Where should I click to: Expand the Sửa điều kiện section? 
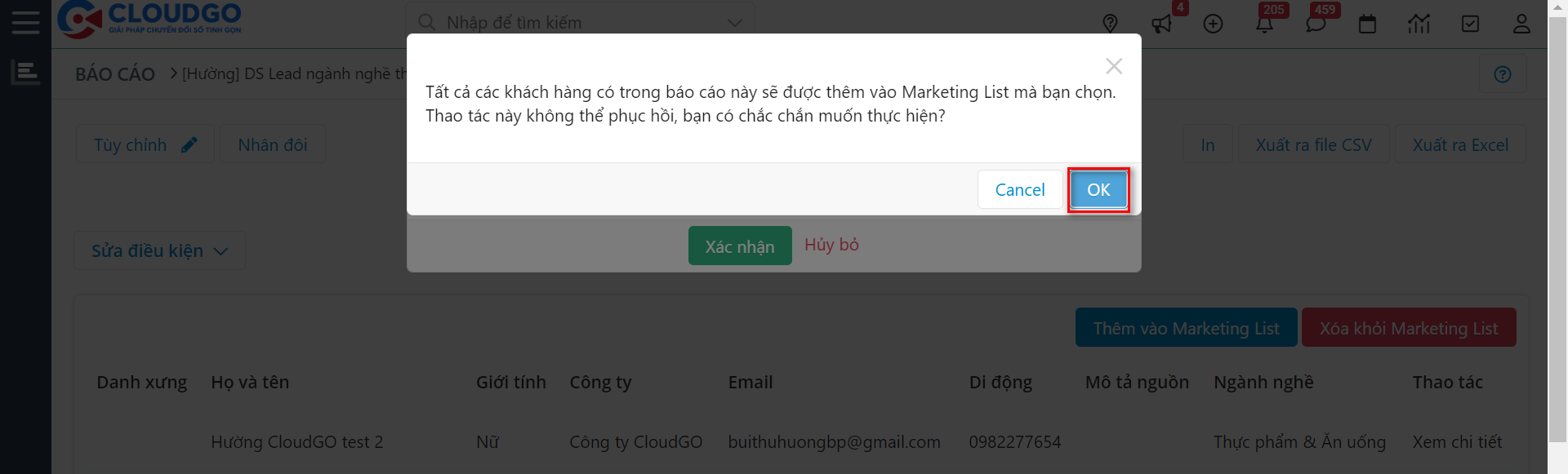(159, 251)
